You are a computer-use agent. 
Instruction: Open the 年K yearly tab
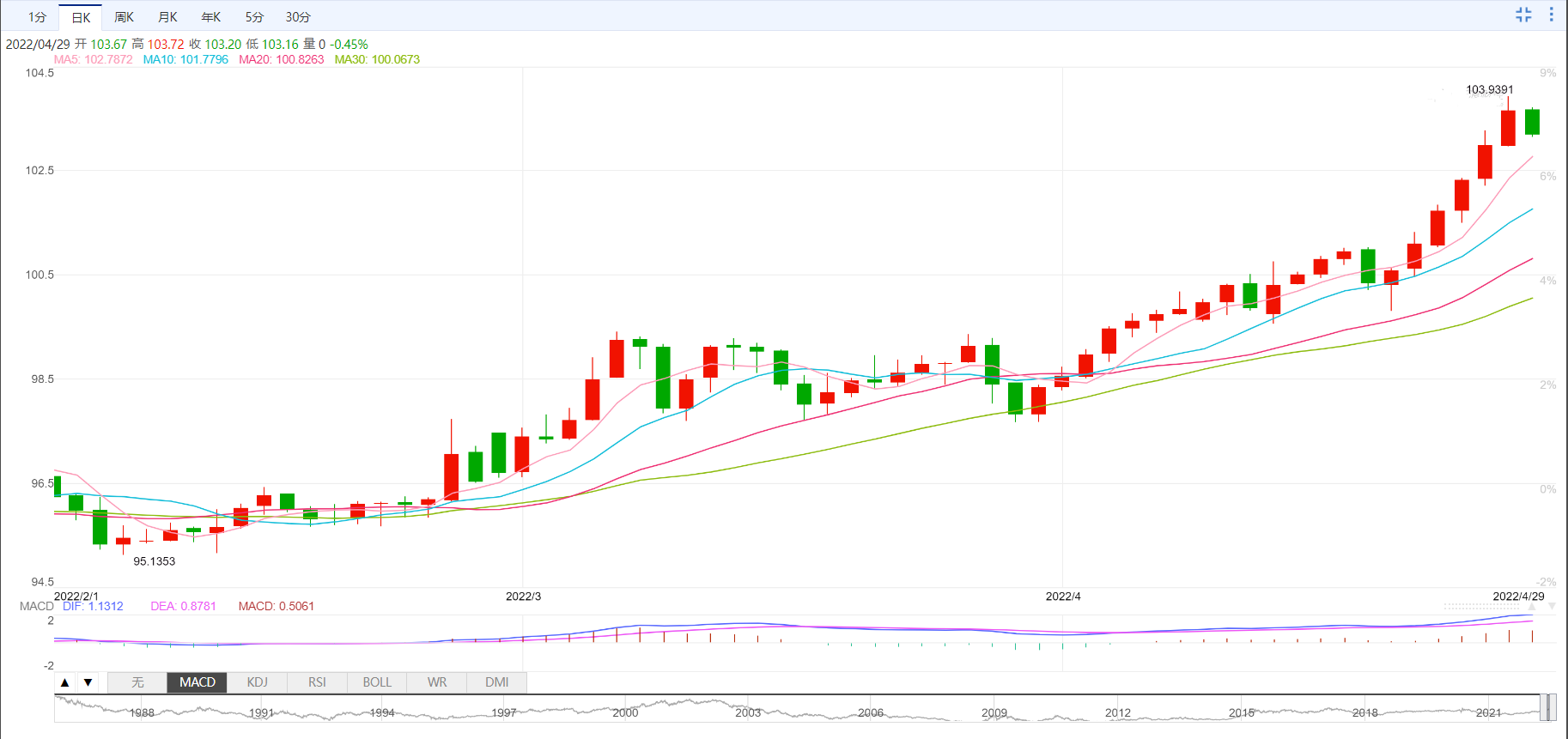point(210,17)
